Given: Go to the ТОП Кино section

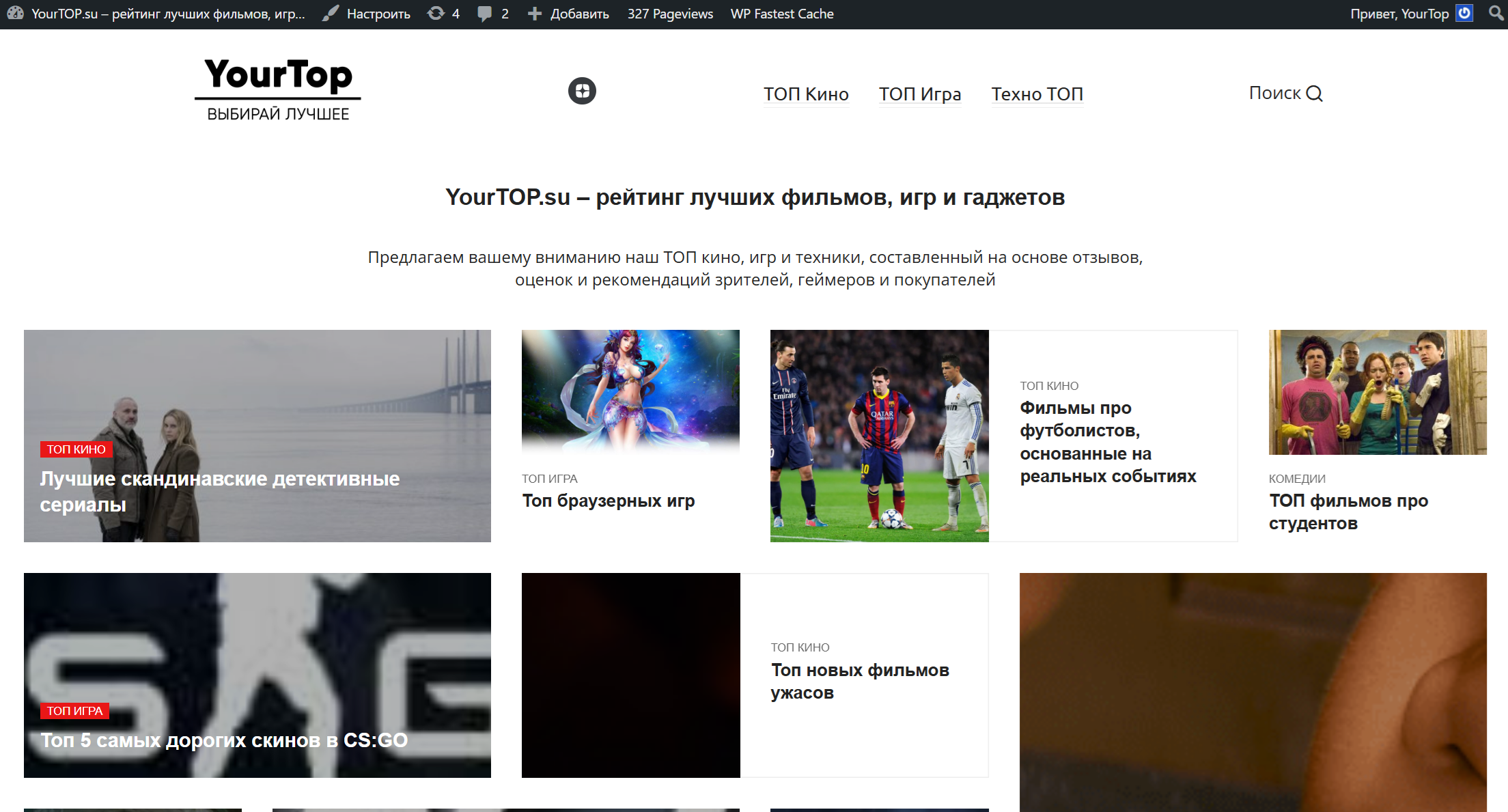Looking at the screenshot, I should pos(806,94).
